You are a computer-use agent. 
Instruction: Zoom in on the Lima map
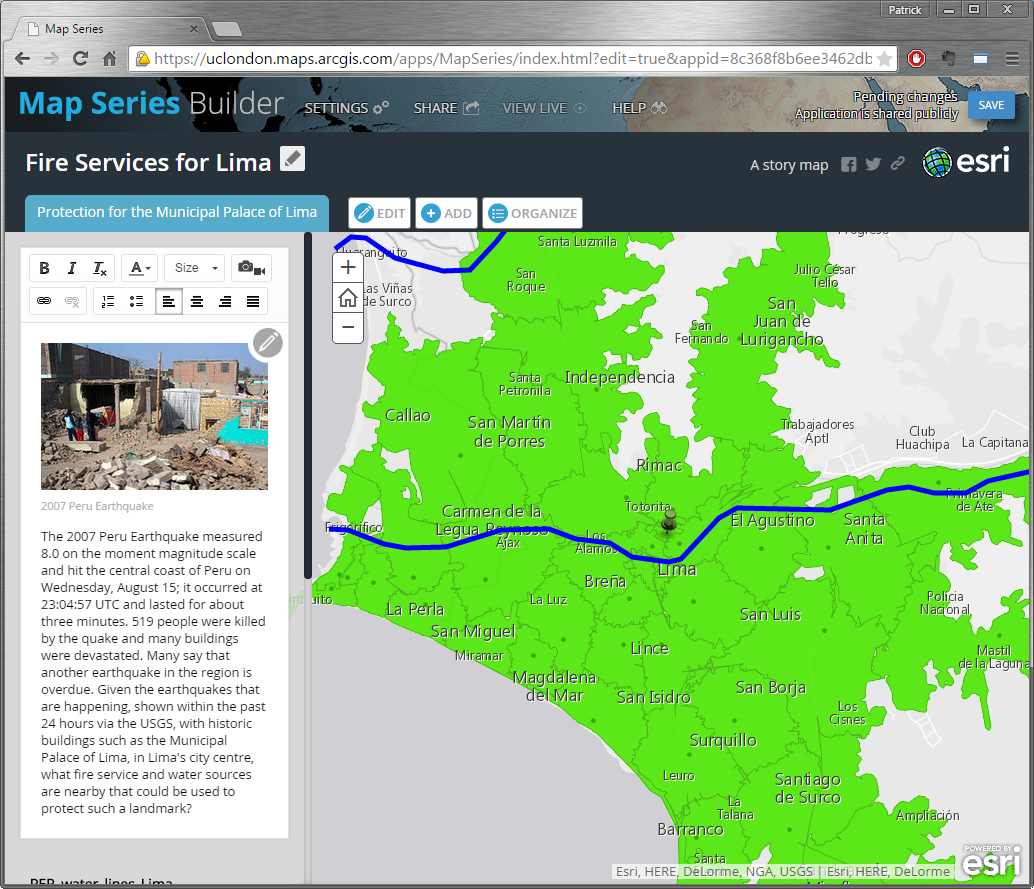point(348,267)
